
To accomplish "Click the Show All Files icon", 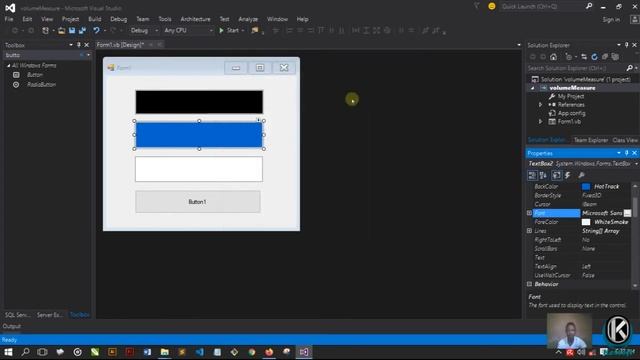I will coord(615,57).
